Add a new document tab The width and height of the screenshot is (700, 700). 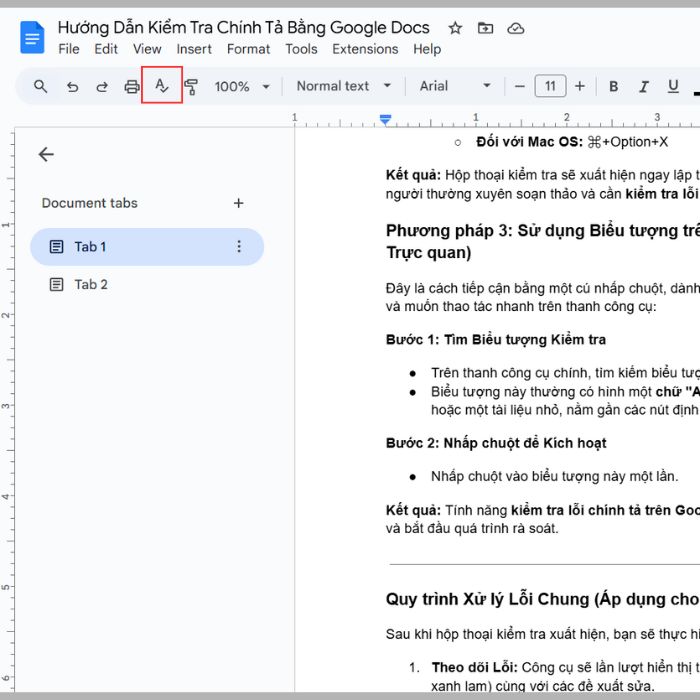pos(238,203)
